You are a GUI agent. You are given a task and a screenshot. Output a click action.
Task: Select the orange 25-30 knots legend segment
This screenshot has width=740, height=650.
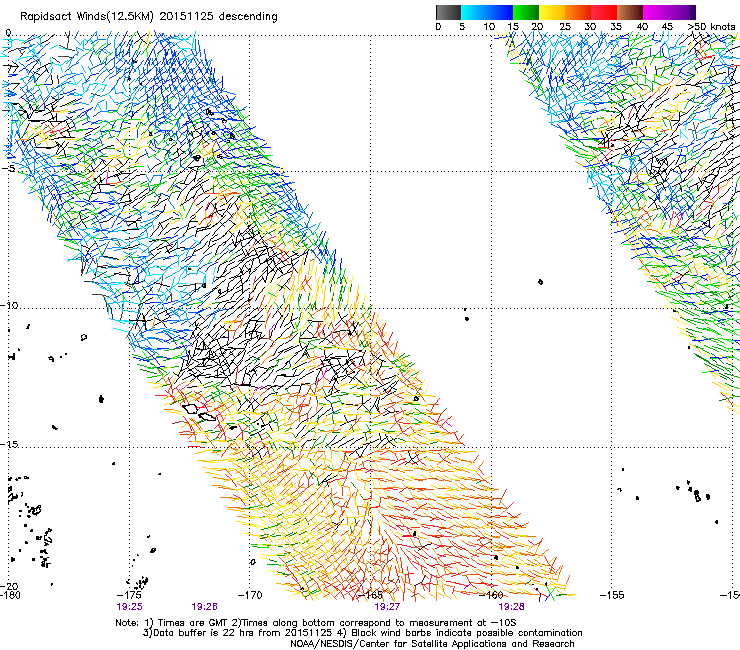(x=578, y=12)
